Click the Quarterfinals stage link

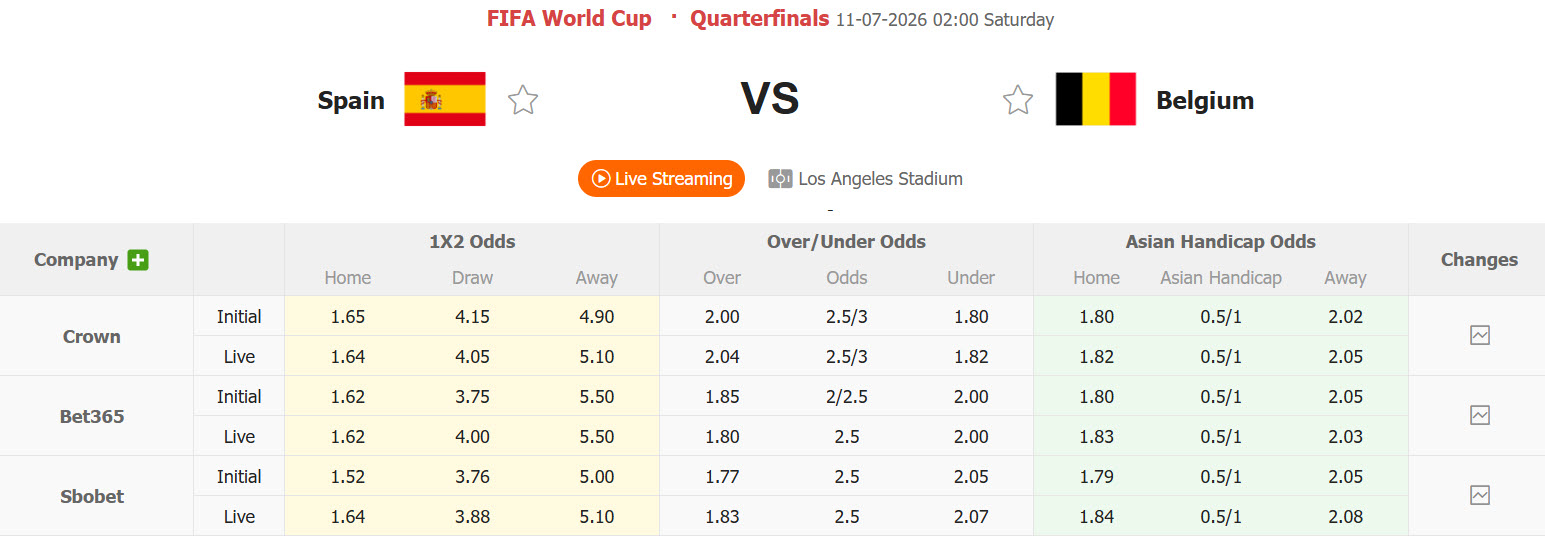(760, 19)
